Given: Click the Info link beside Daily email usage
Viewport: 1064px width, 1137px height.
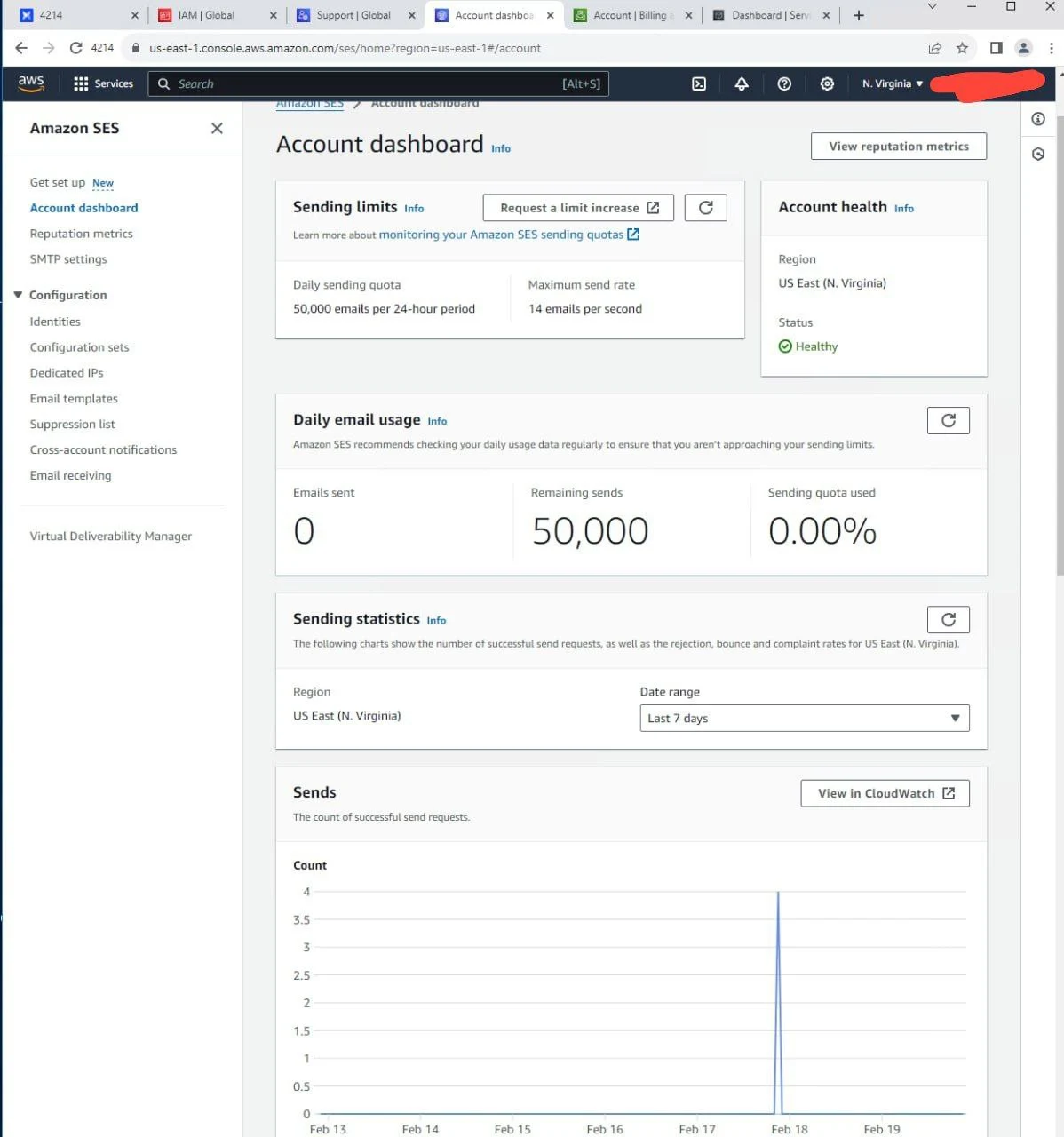Looking at the screenshot, I should click(x=437, y=422).
